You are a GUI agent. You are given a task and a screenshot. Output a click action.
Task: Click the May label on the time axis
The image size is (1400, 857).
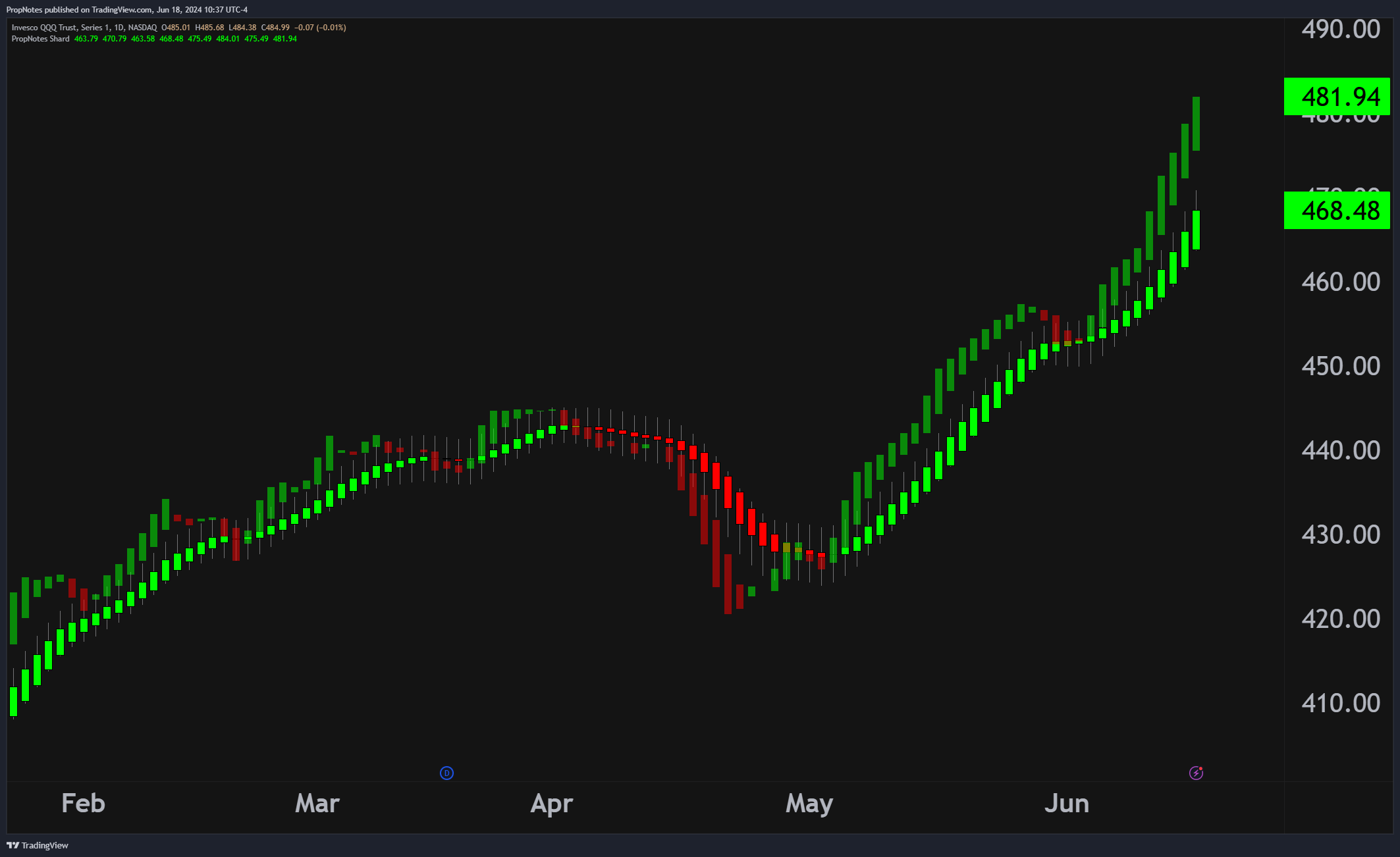809,804
